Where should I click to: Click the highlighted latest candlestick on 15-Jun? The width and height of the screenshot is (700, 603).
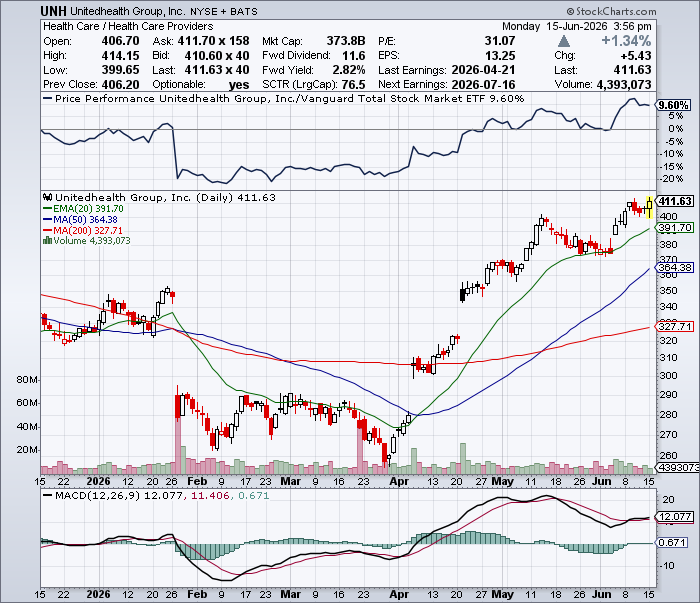pyautogui.click(x=650, y=207)
